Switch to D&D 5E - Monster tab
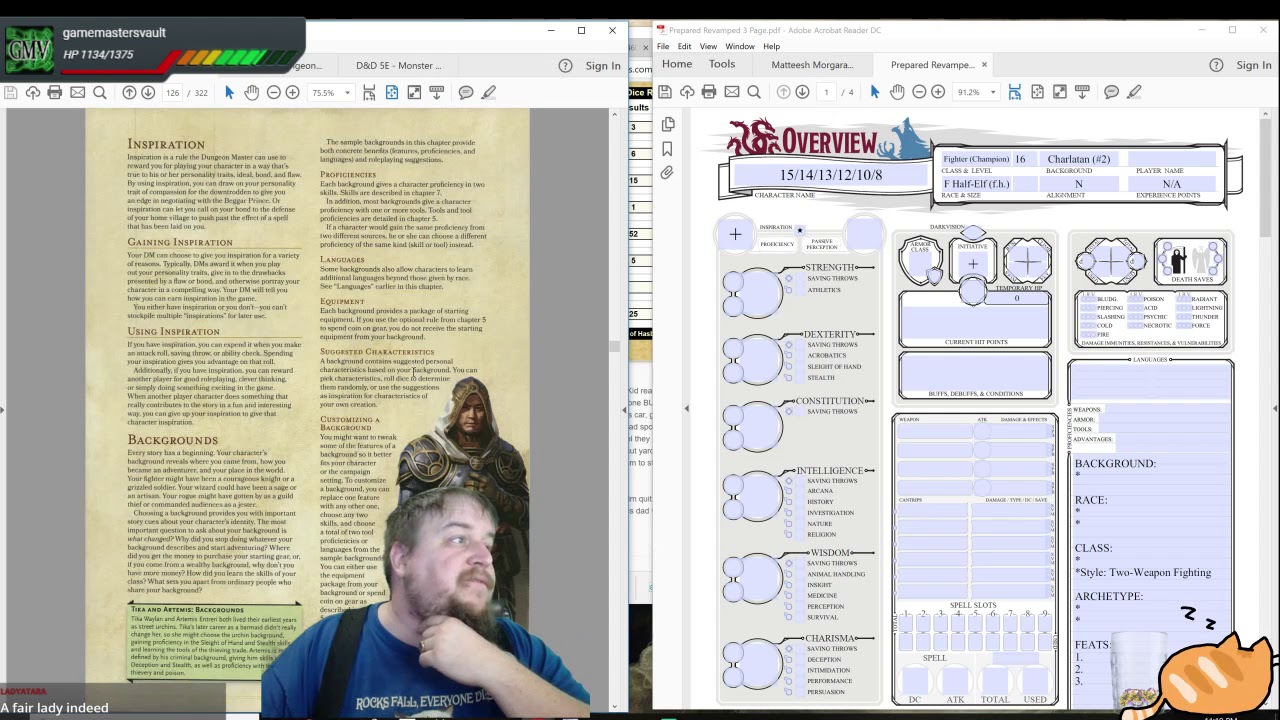 coord(398,65)
